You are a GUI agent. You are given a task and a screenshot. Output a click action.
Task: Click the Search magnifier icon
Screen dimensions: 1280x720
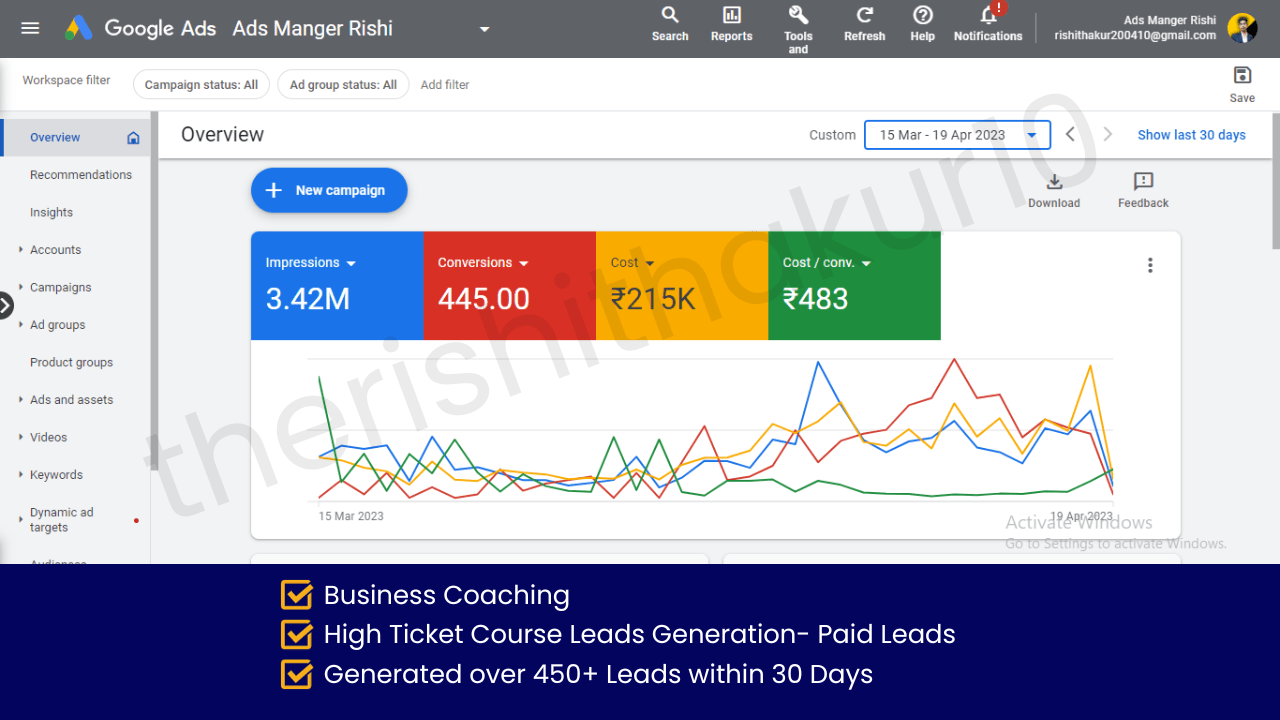[x=670, y=15]
